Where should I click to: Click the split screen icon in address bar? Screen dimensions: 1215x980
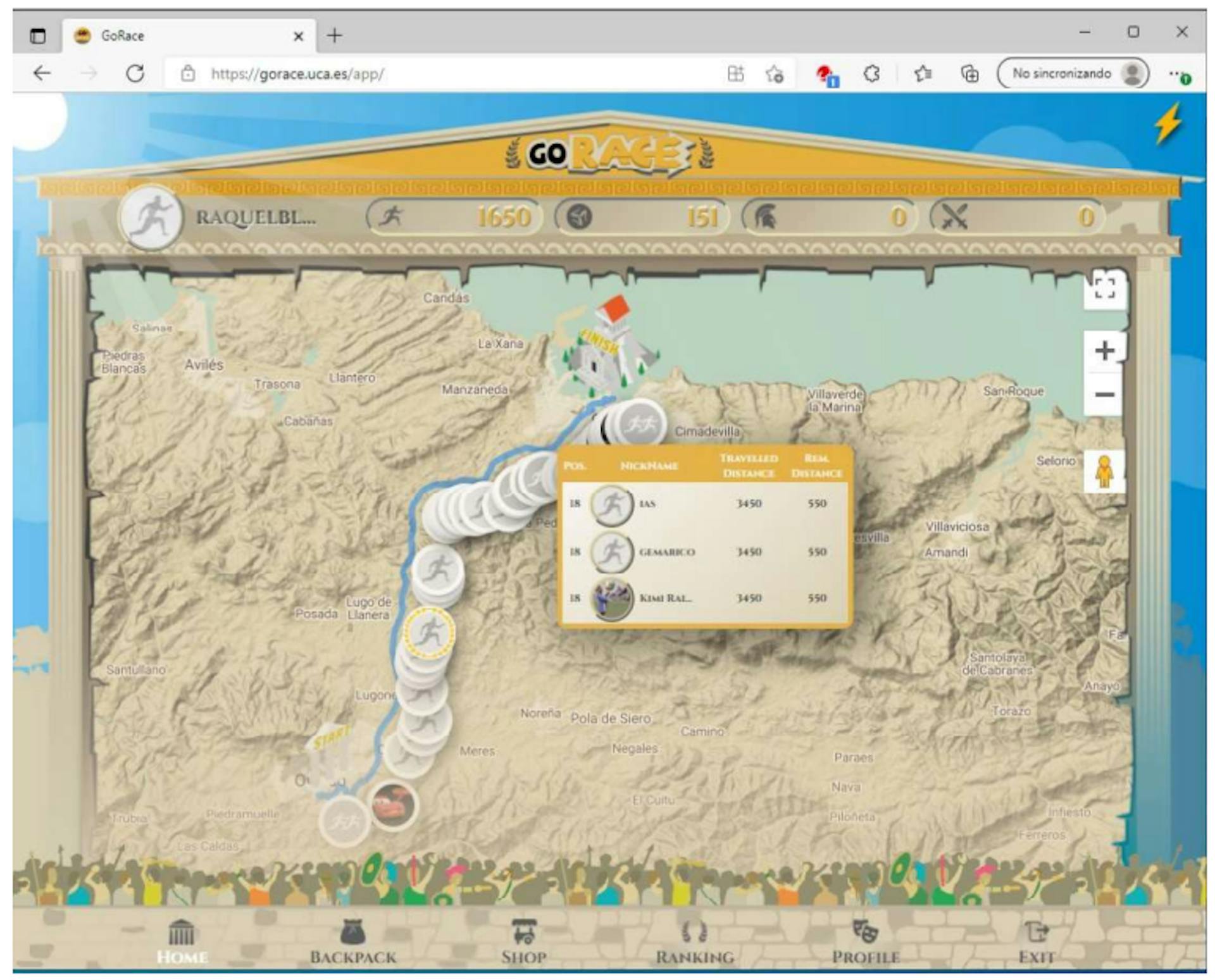click(x=735, y=73)
